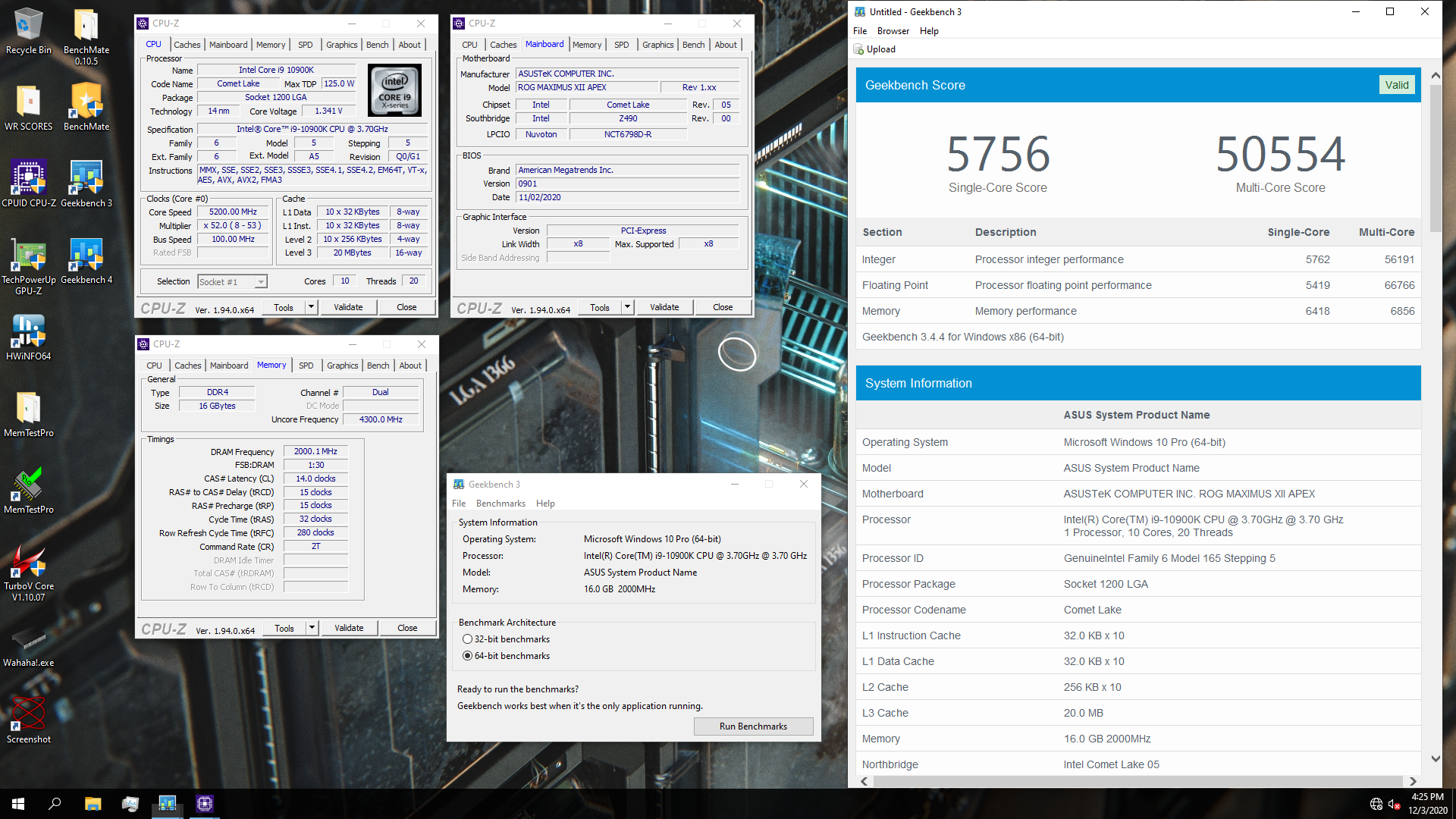Open SPD tab in the Mainboard window
Viewport: 1456px width, 819px height.
[x=621, y=45]
